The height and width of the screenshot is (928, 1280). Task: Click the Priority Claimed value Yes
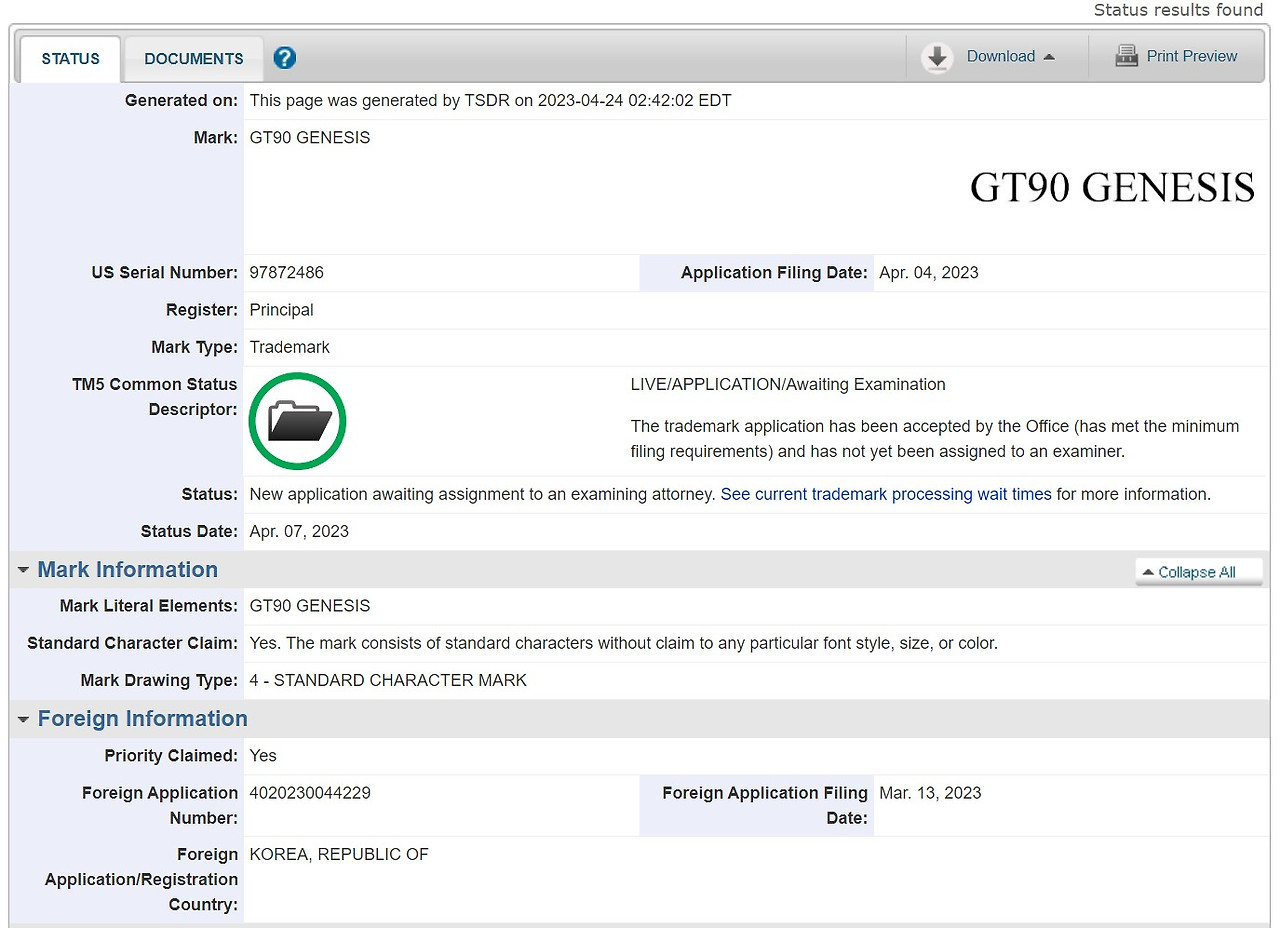coord(263,756)
